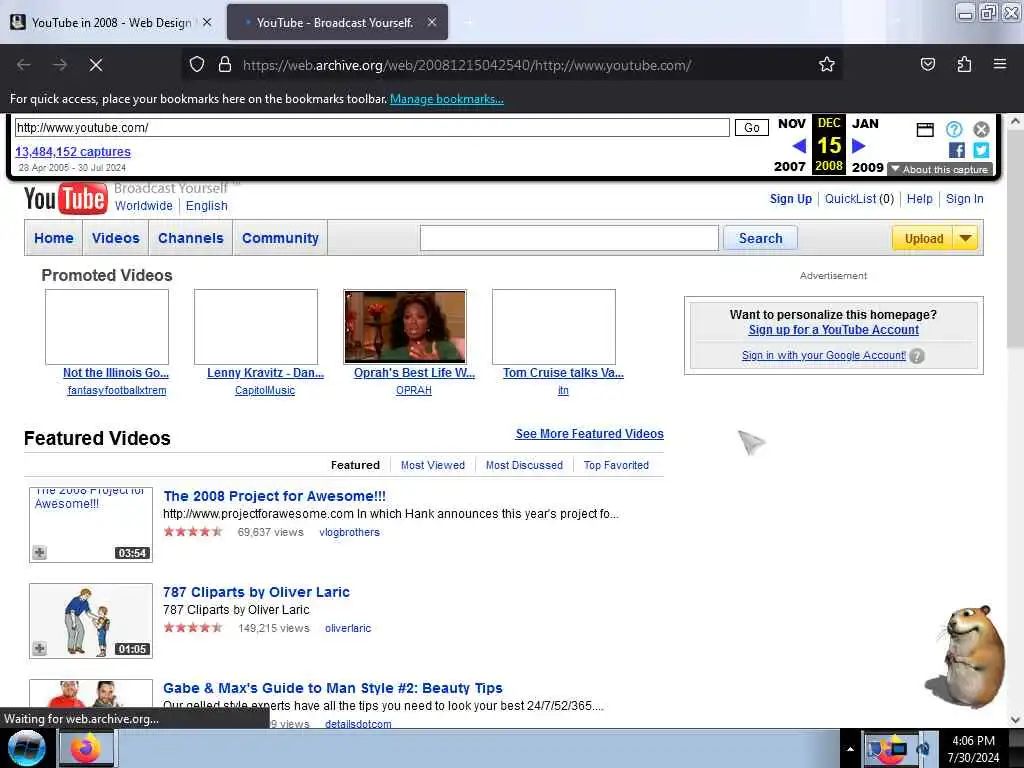Focus the YouTube search input field
This screenshot has height=768, width=1024.
tap(569, 238)
